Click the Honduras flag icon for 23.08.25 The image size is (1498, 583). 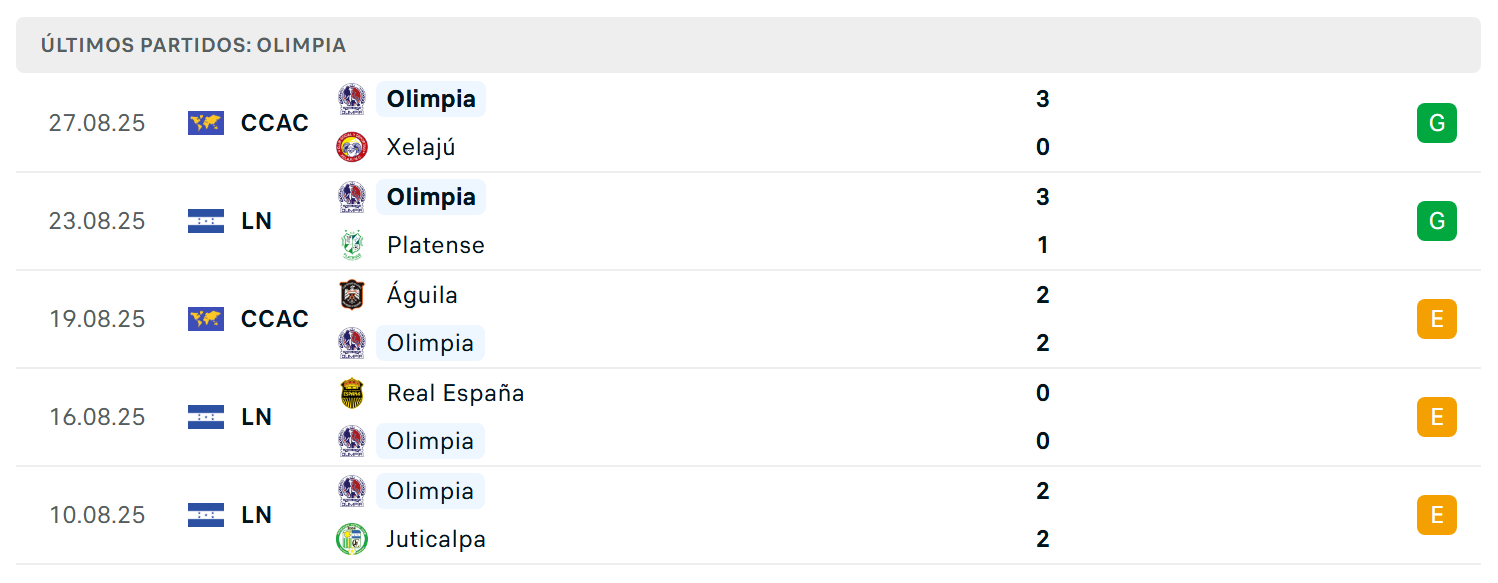click(206, 221)
